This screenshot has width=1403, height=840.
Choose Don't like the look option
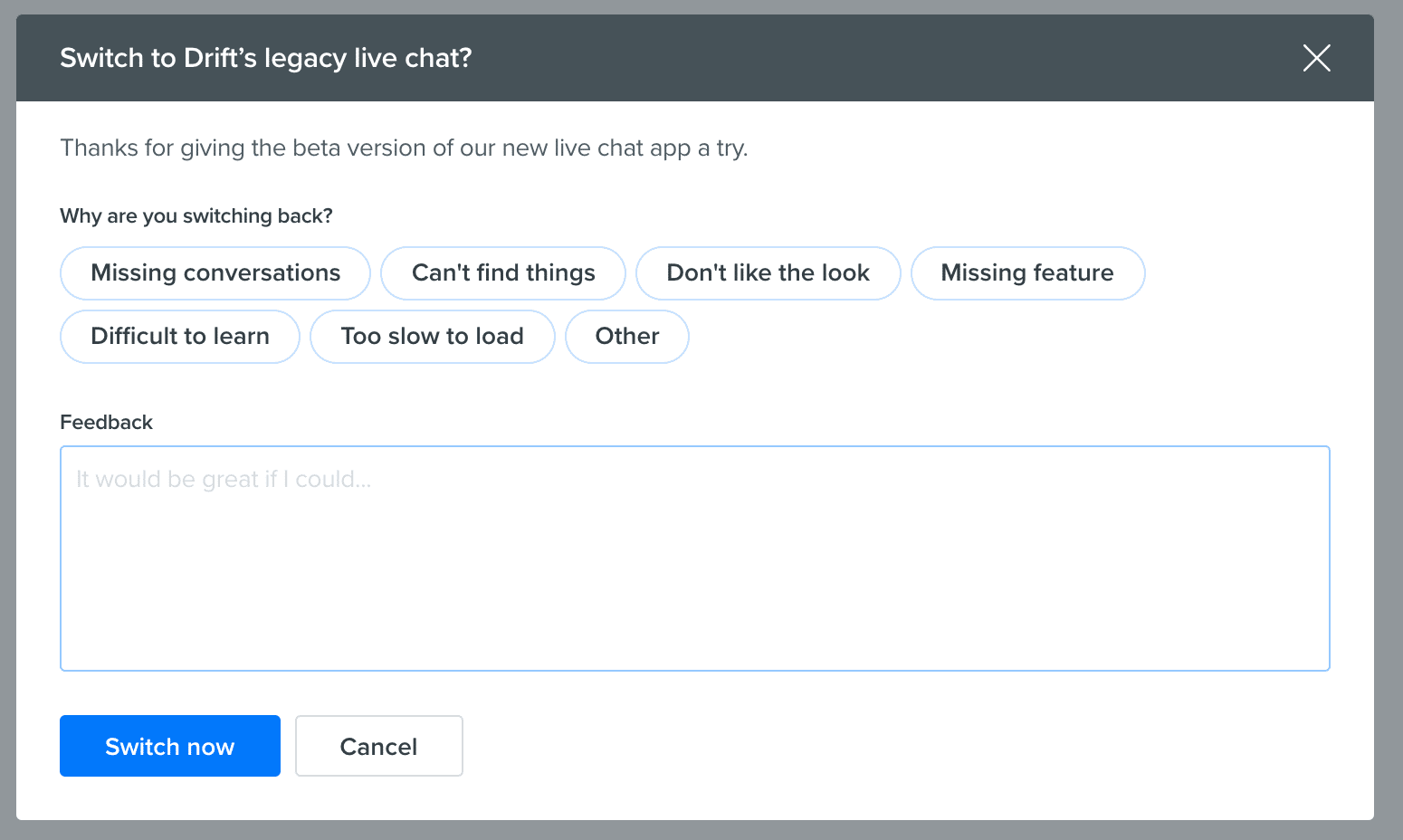tap(768, 273)
